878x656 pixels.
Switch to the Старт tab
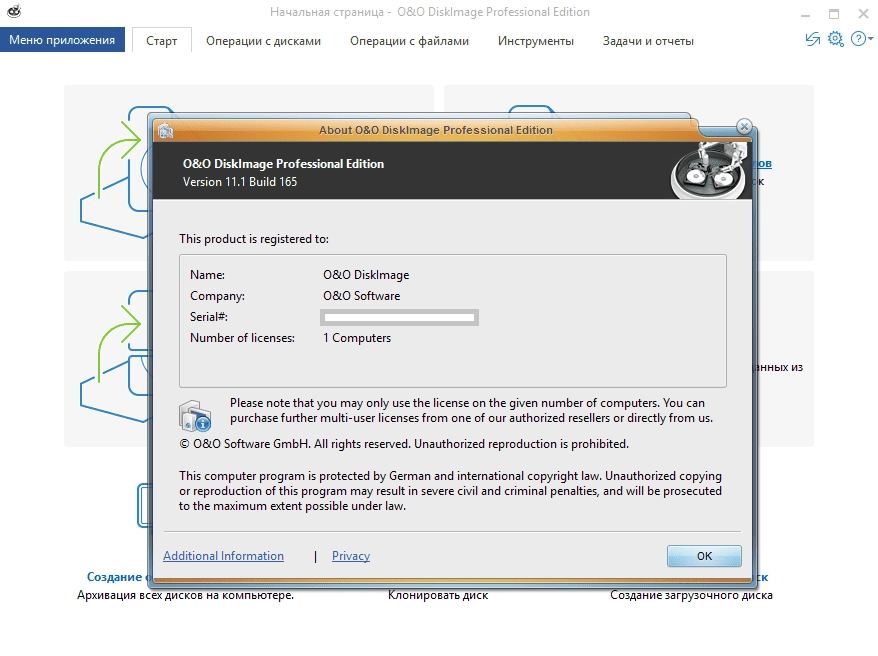coord(162,41)
